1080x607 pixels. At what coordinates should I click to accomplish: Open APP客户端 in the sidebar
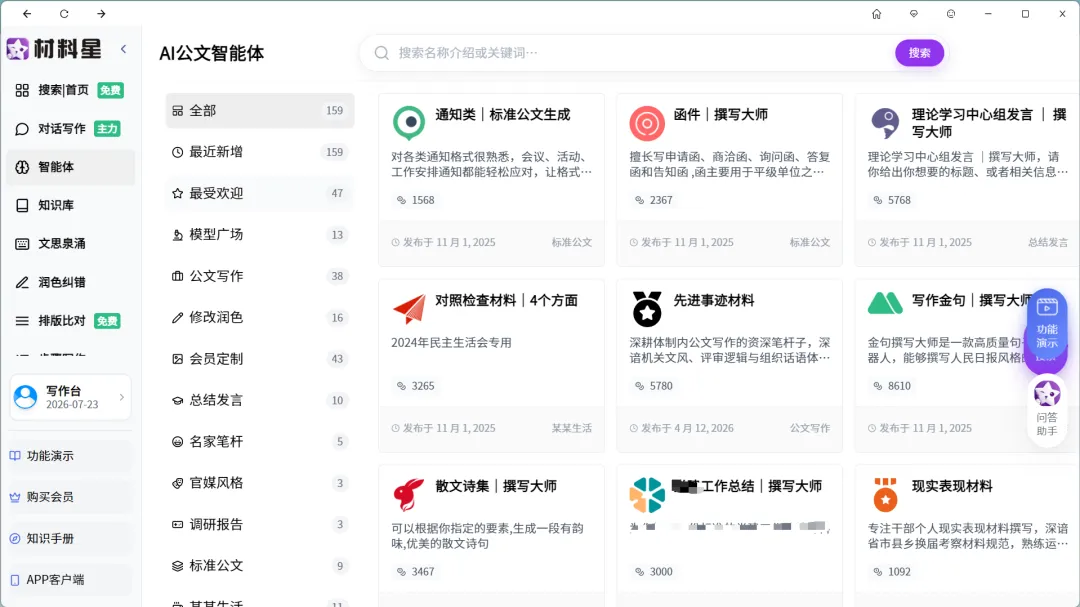70,580
